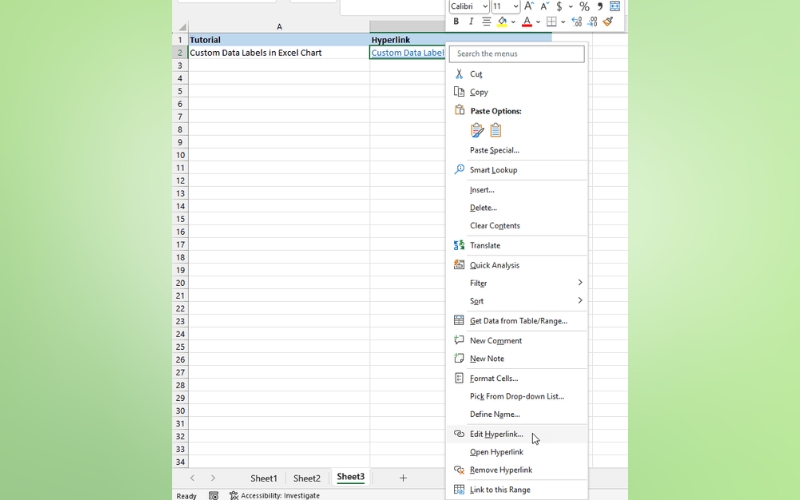Click the Borders grid icon
800x500 pixels.
point(551,22)
